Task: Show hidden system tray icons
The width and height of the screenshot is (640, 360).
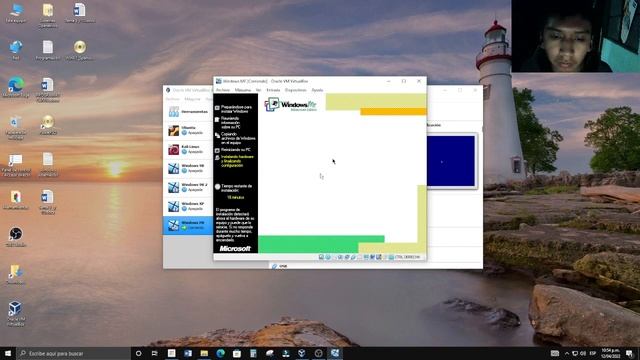Action: [567, 353]
